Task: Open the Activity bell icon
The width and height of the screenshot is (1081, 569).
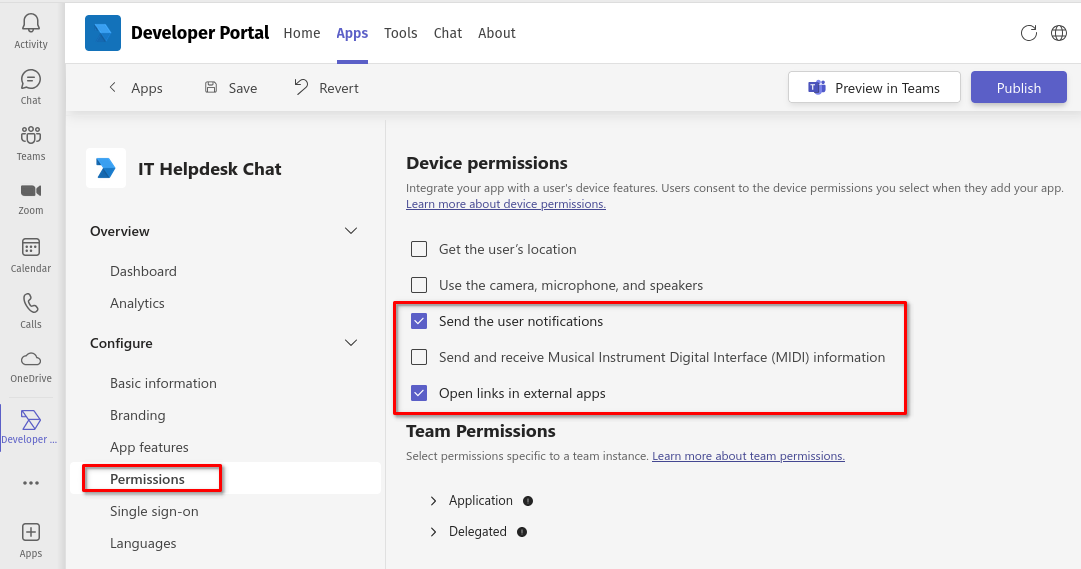Action: tap(31, 24)
